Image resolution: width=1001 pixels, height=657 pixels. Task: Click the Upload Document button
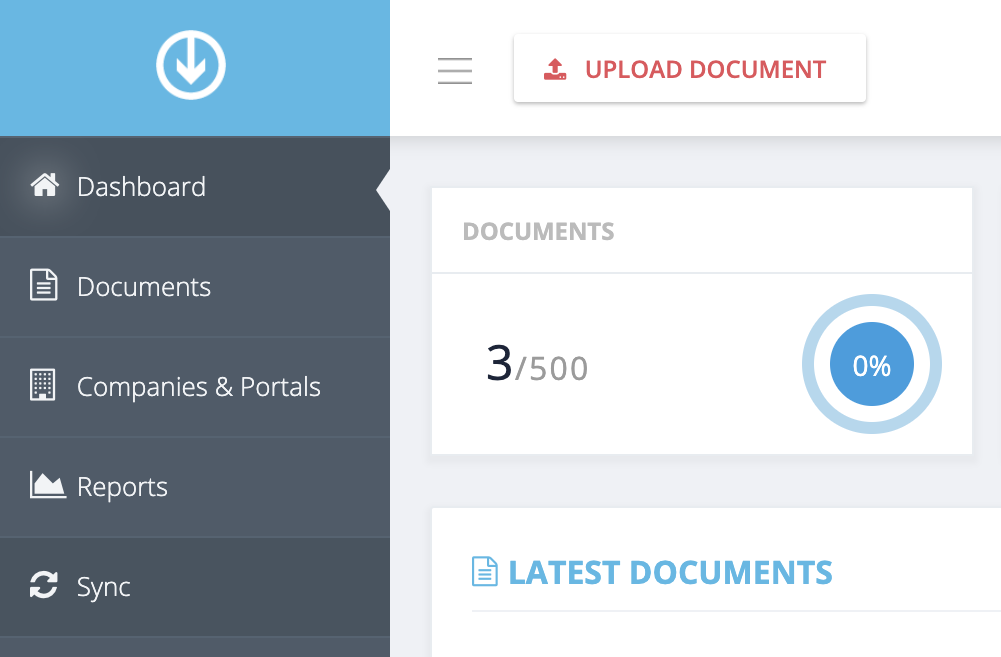689,68
